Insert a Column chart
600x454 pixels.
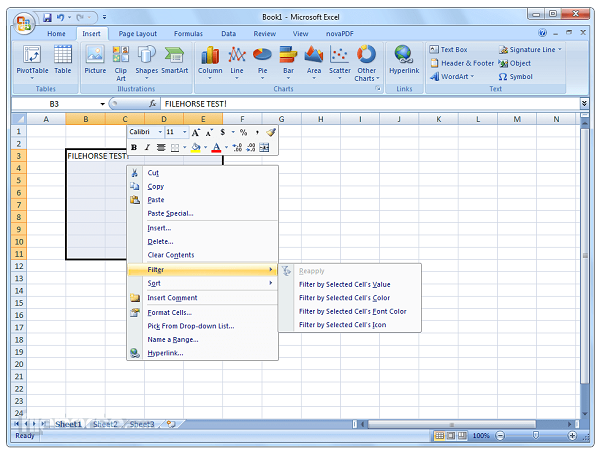point(210,62)
